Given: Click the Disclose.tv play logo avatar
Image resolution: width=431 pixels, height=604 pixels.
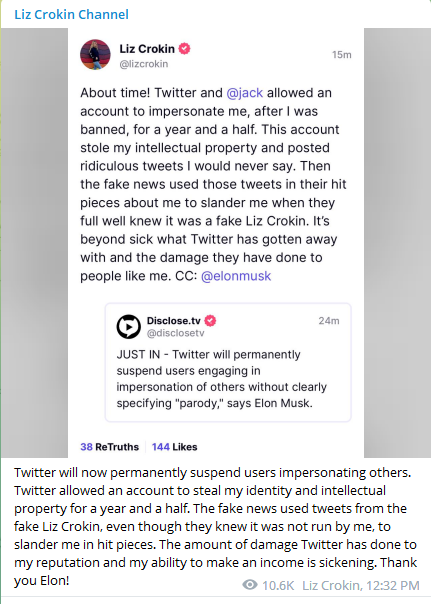Looking at the screenshot, I should tap(129, 327).
